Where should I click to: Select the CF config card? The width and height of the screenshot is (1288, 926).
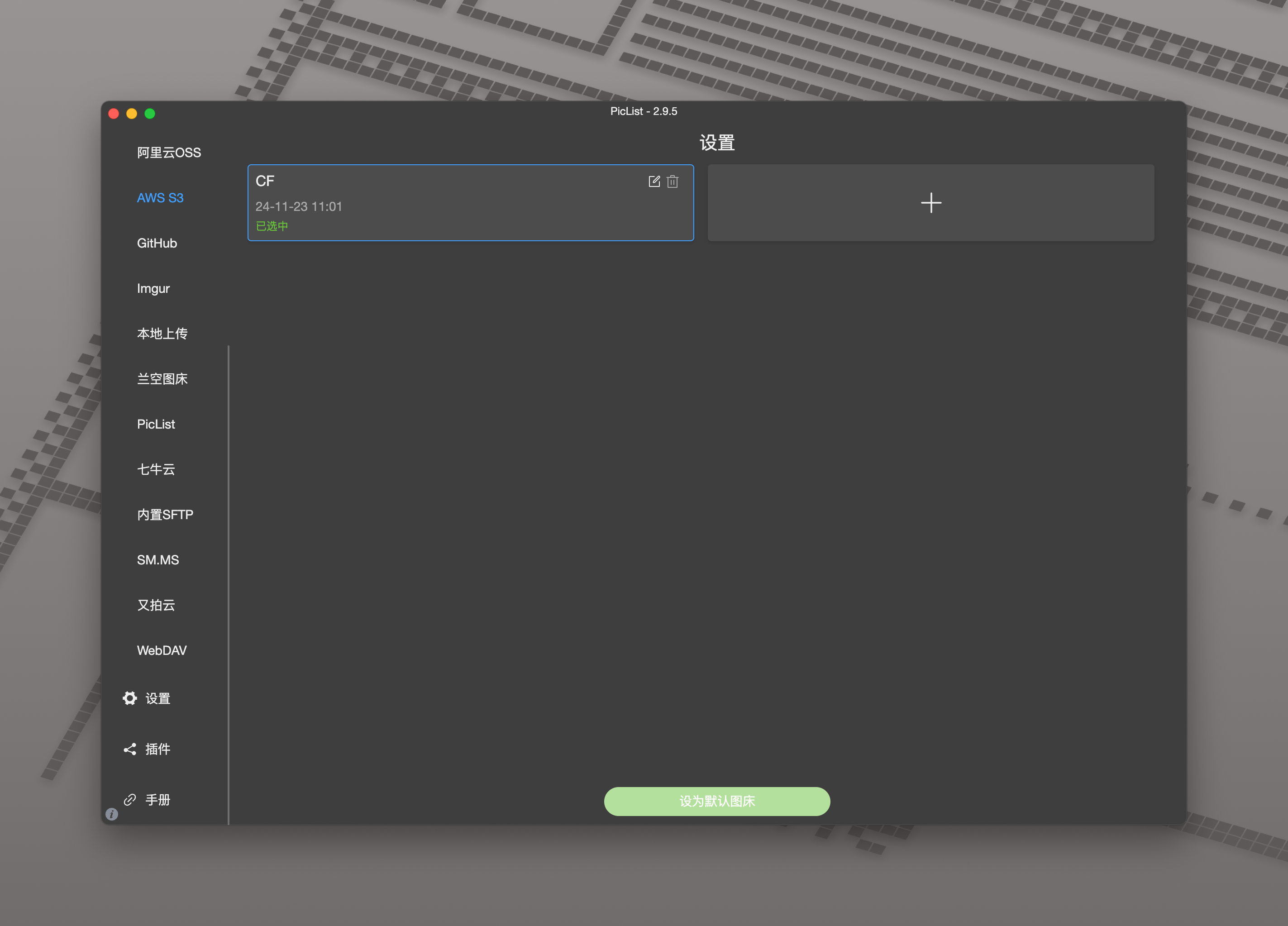click(471, 203)
